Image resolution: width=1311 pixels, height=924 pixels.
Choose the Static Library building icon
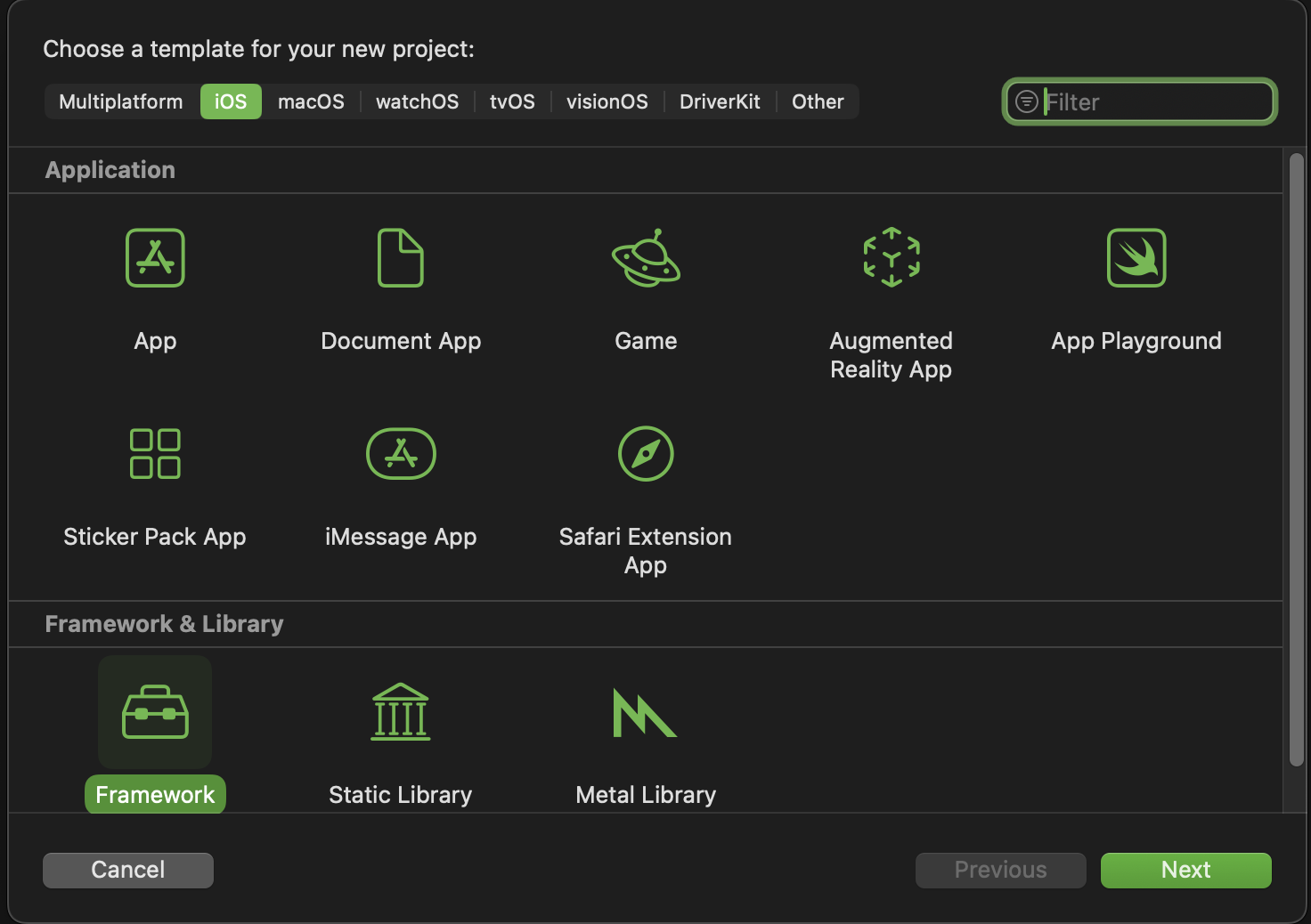click(401, 712)
